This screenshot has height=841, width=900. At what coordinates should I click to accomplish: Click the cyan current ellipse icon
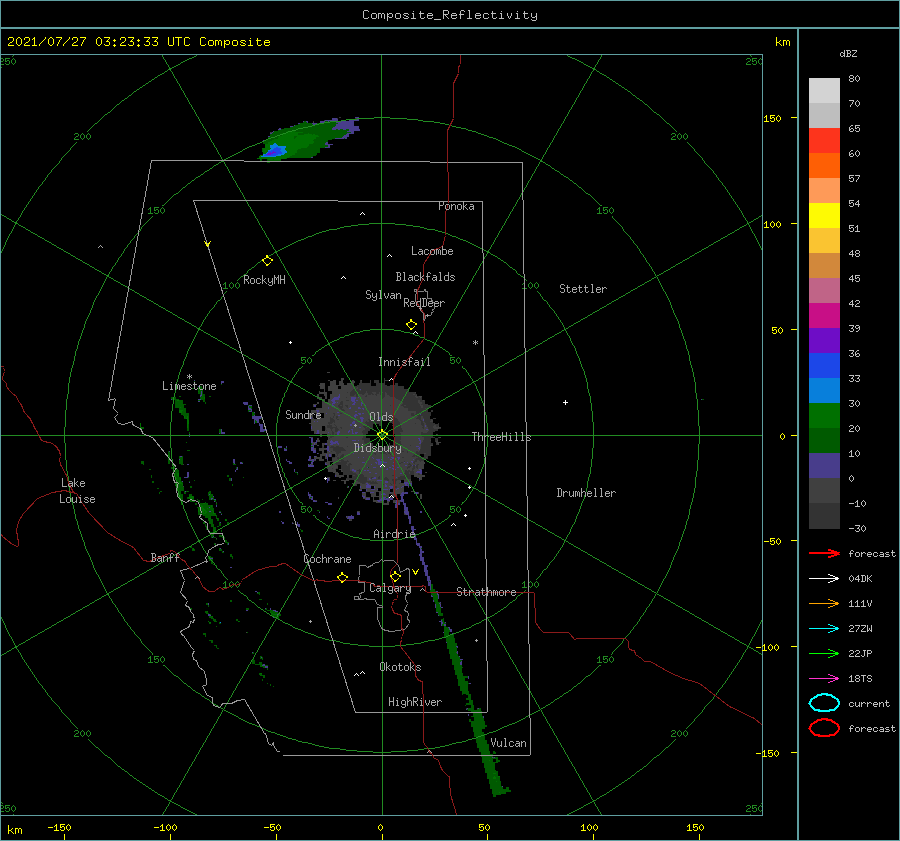(x=824, y=703)
